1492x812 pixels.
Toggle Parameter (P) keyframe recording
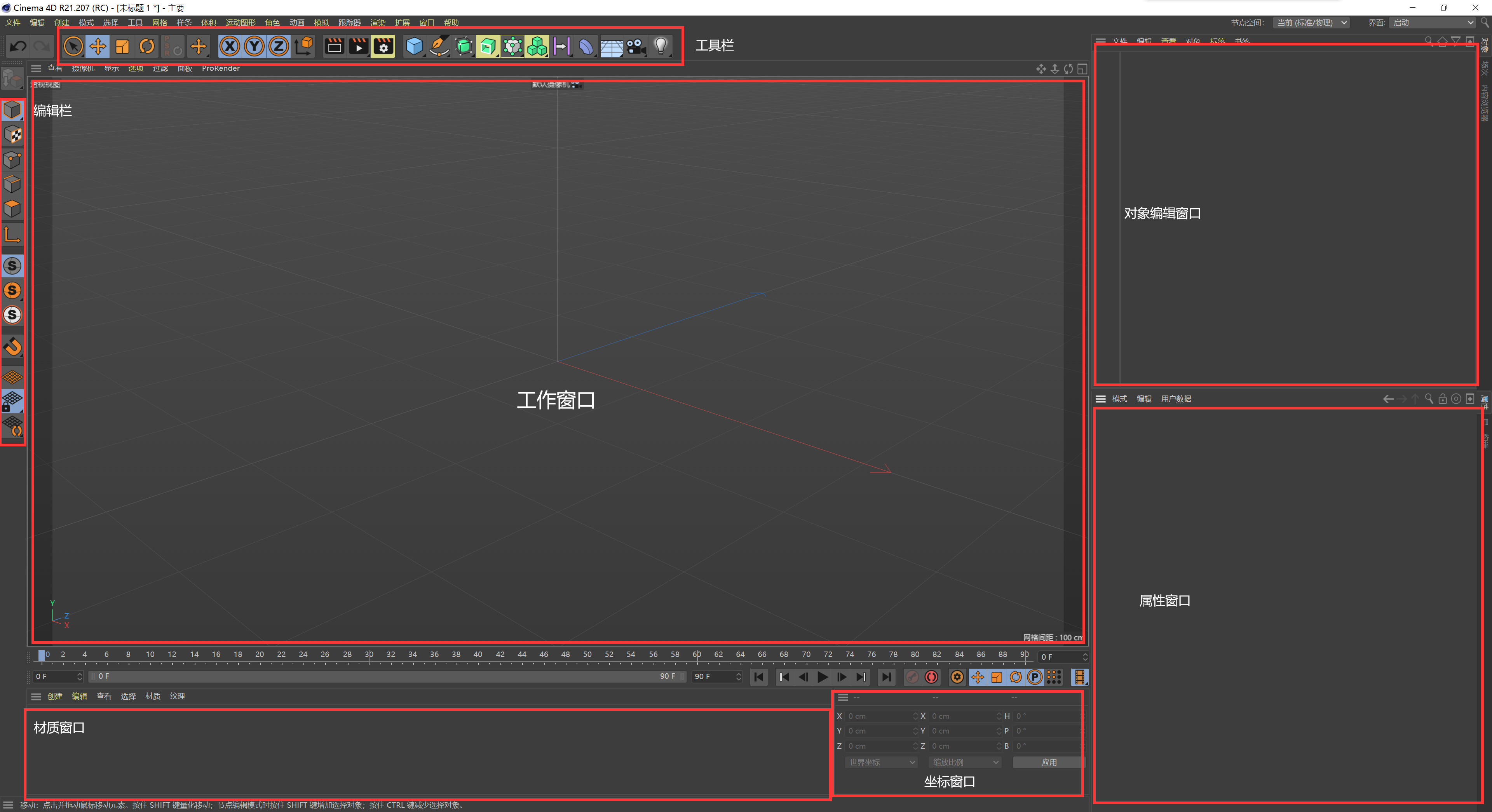[x=1035, y=677]
